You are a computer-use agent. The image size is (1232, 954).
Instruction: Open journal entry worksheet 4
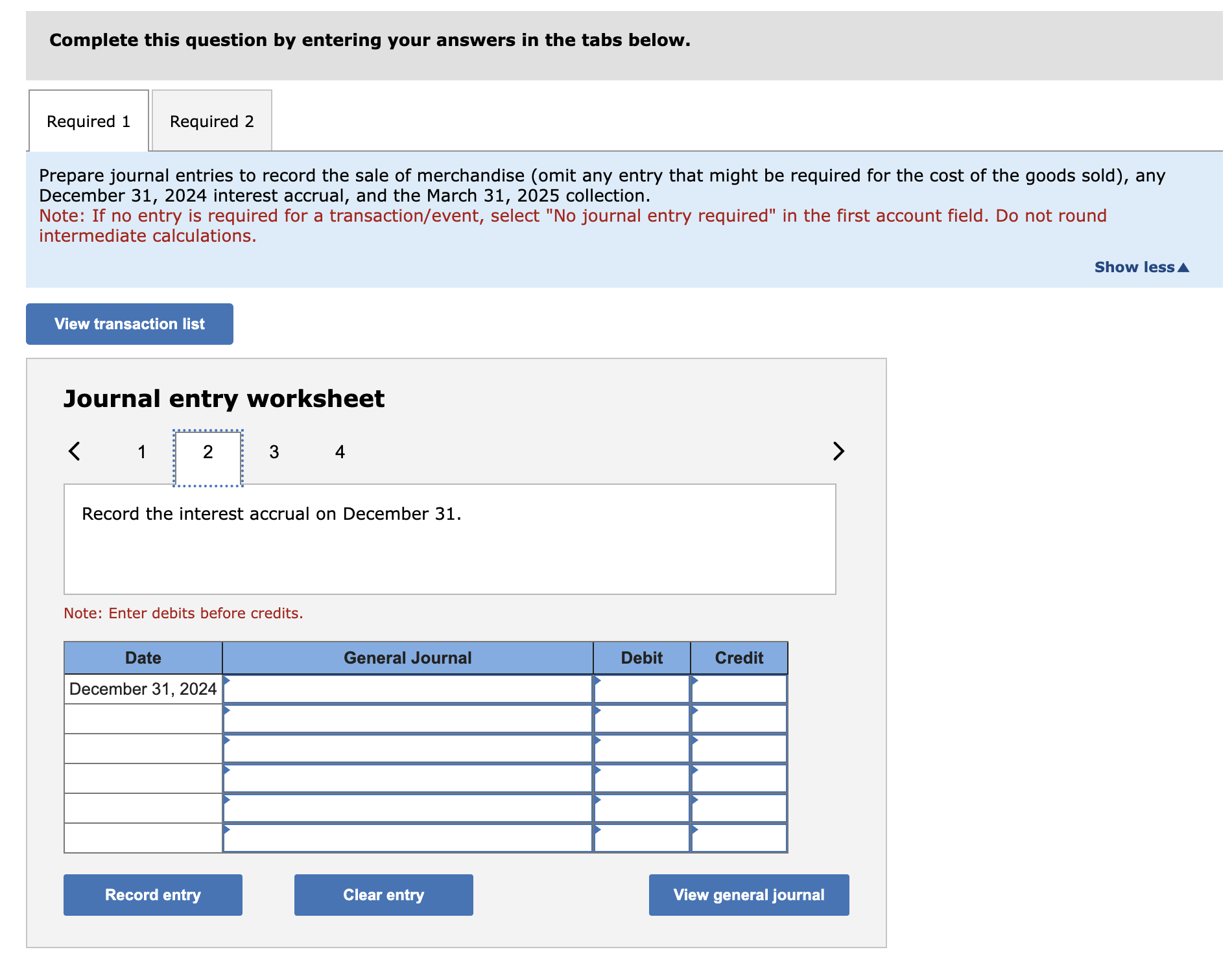[x=340, y=452]
